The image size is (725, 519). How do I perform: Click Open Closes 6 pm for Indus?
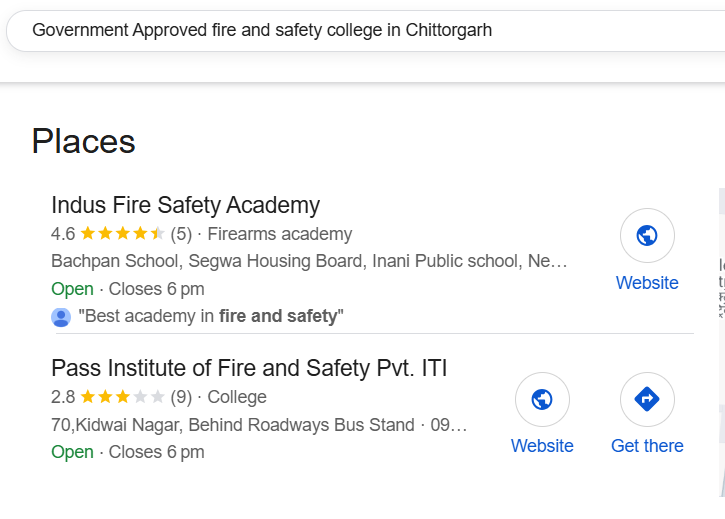click(x=128, y=289)
